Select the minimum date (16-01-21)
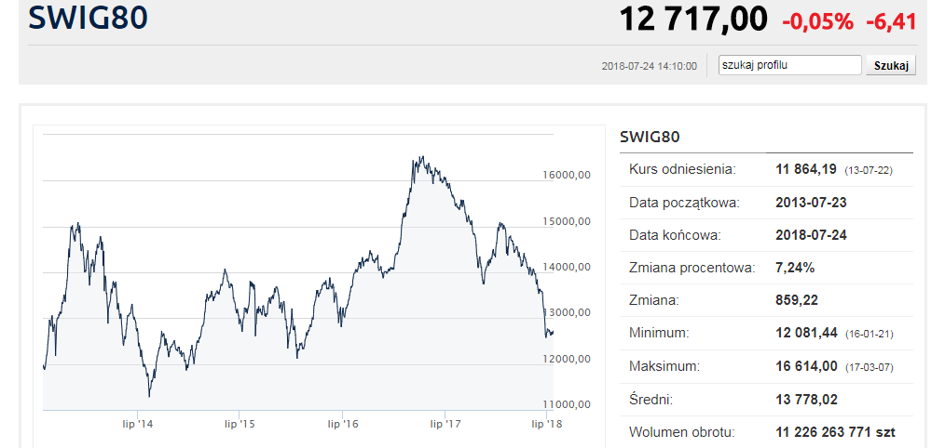Viewport: 945px width, 448px height. point(869,333)
